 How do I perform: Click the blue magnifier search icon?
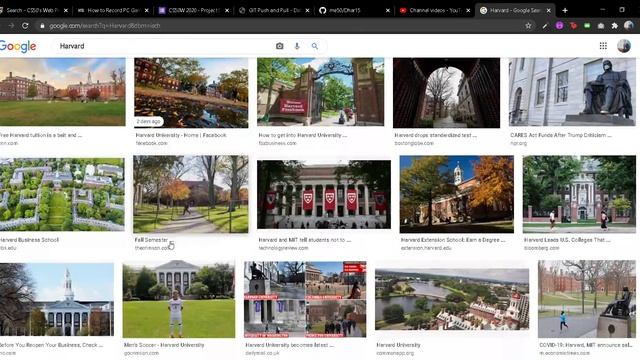point(315,46)
